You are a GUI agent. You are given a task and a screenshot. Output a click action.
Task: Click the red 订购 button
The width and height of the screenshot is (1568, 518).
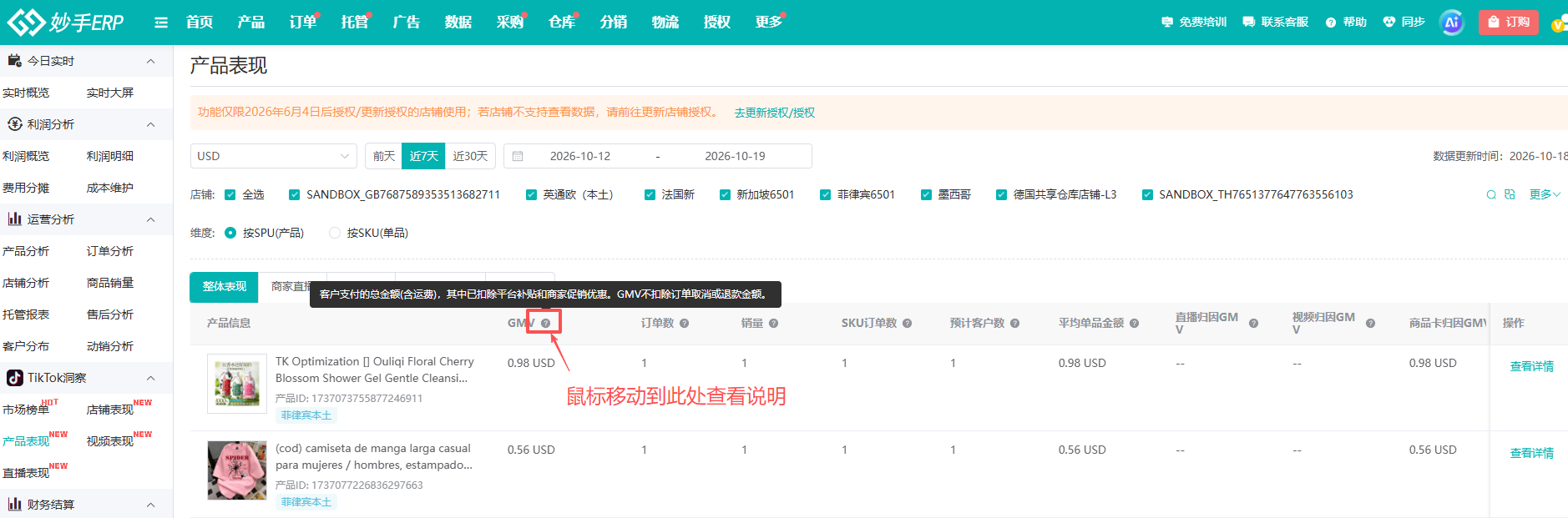(1509, 23)
